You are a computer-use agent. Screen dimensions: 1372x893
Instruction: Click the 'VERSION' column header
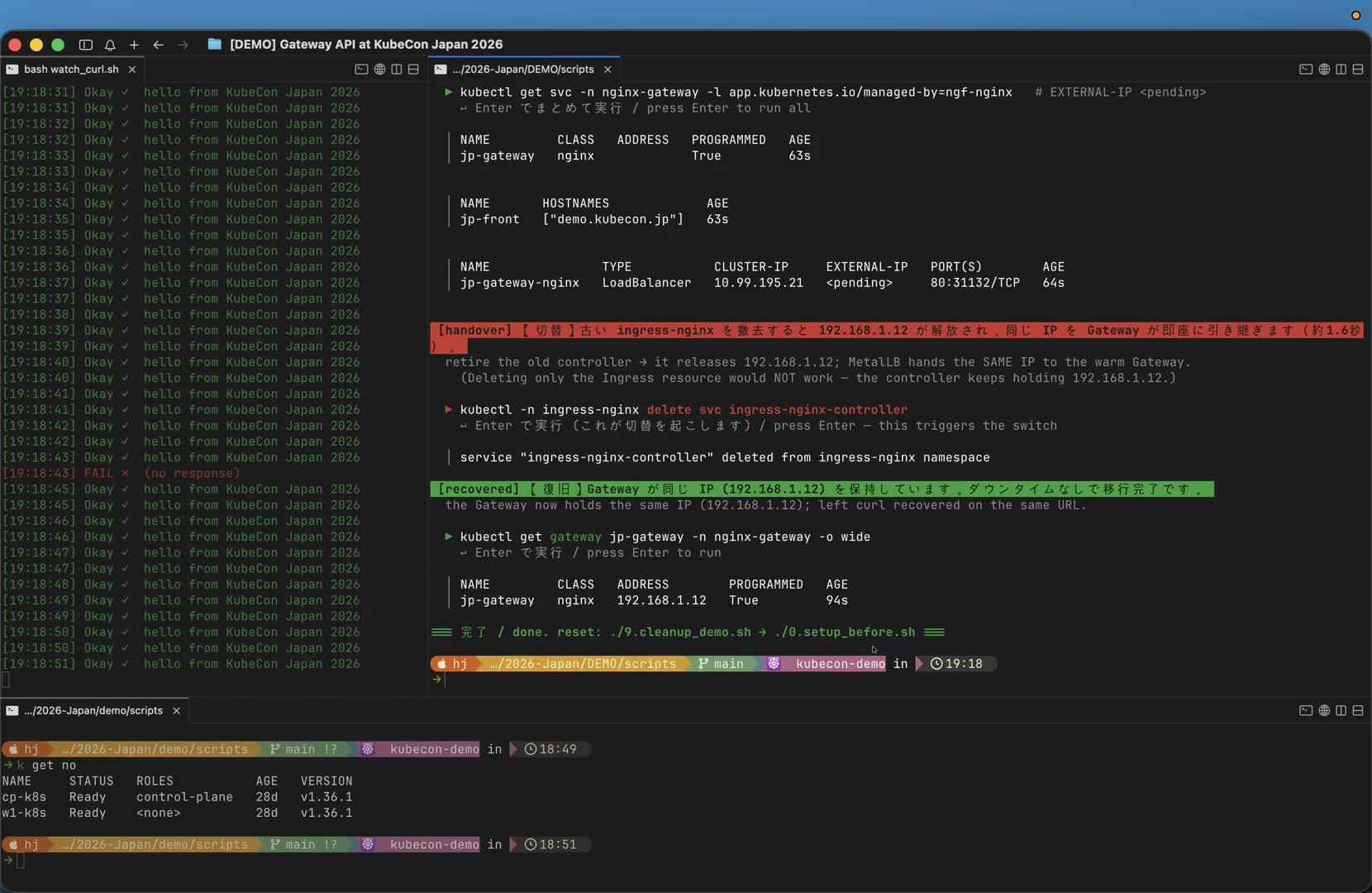click(x=326, y=781)
